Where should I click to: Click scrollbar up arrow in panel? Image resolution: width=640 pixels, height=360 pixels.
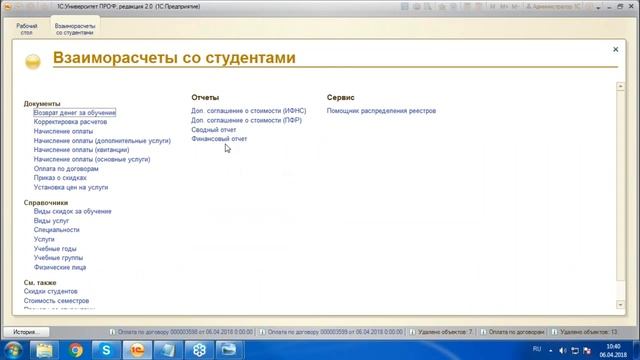620,86
